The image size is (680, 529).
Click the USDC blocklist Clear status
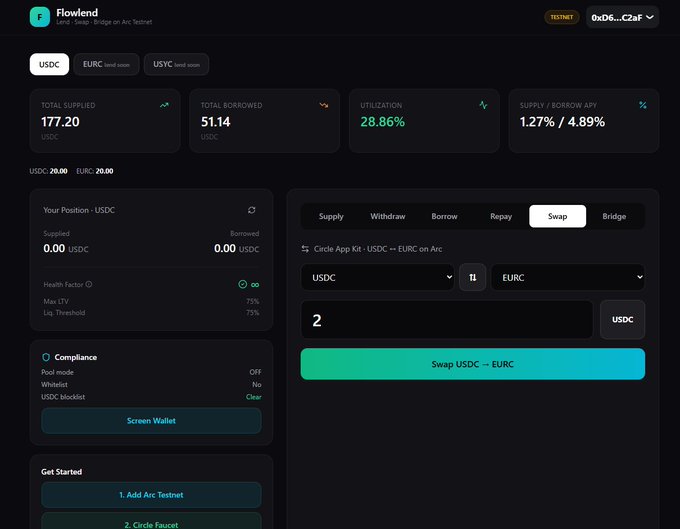254,397
